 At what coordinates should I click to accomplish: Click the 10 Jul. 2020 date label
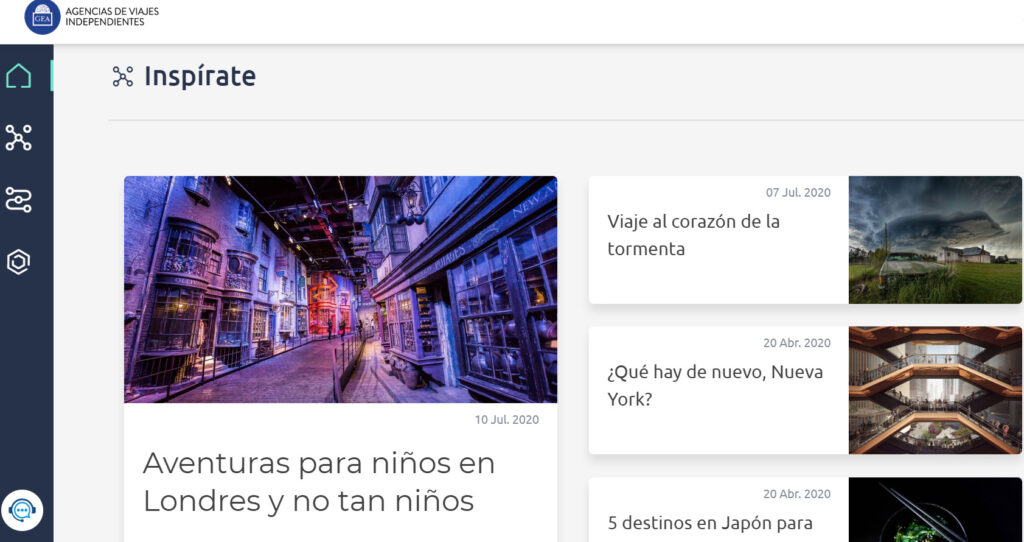pyautogui.click(x=506, y=420)
